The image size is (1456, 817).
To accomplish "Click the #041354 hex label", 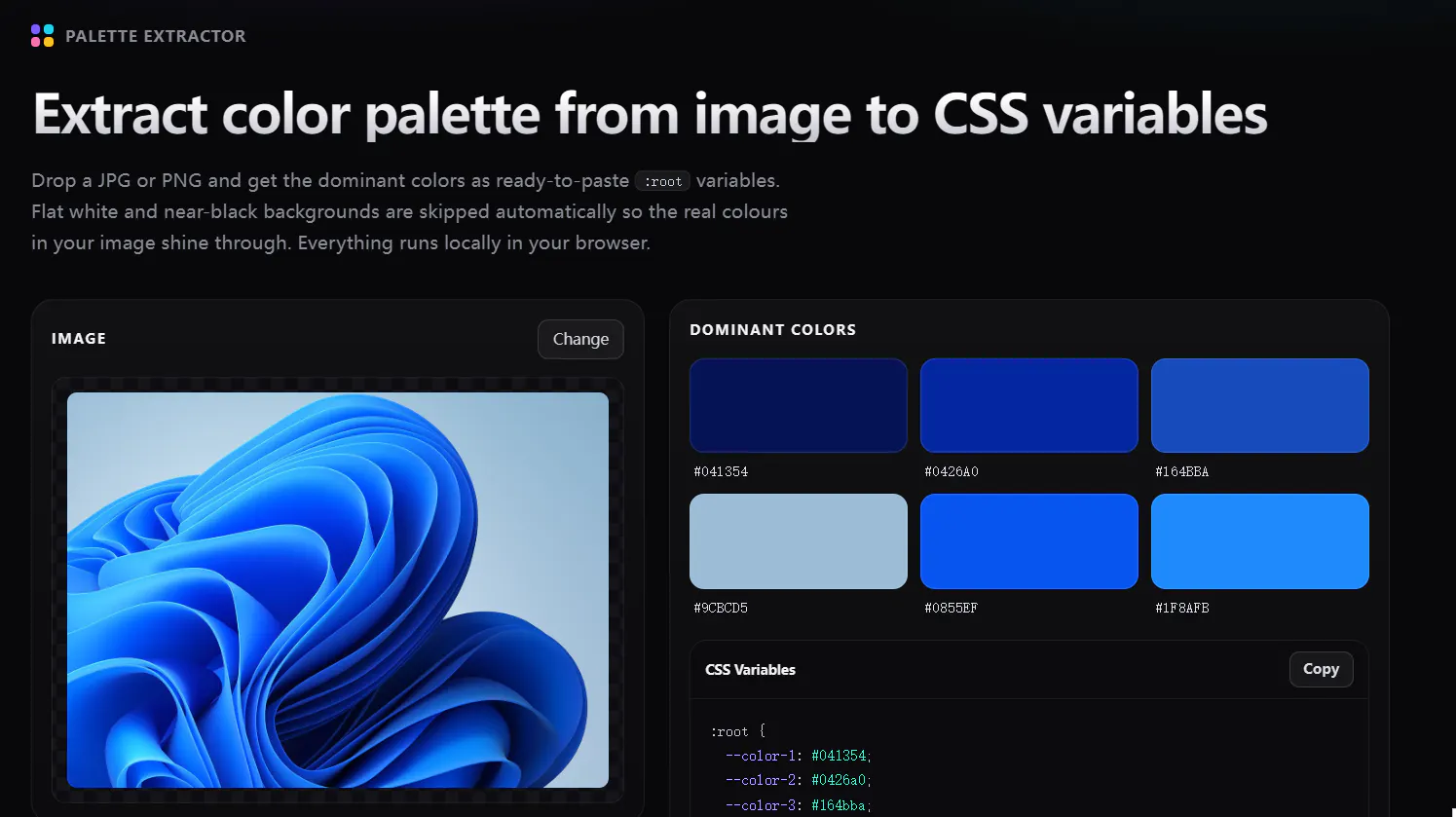I will tap(721, 471).
